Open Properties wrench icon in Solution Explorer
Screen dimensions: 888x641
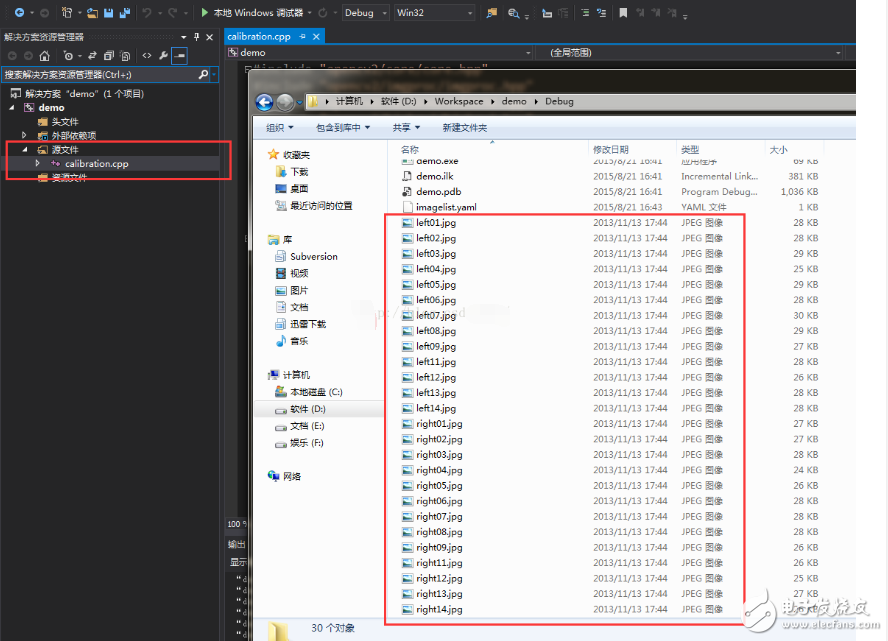162,56
